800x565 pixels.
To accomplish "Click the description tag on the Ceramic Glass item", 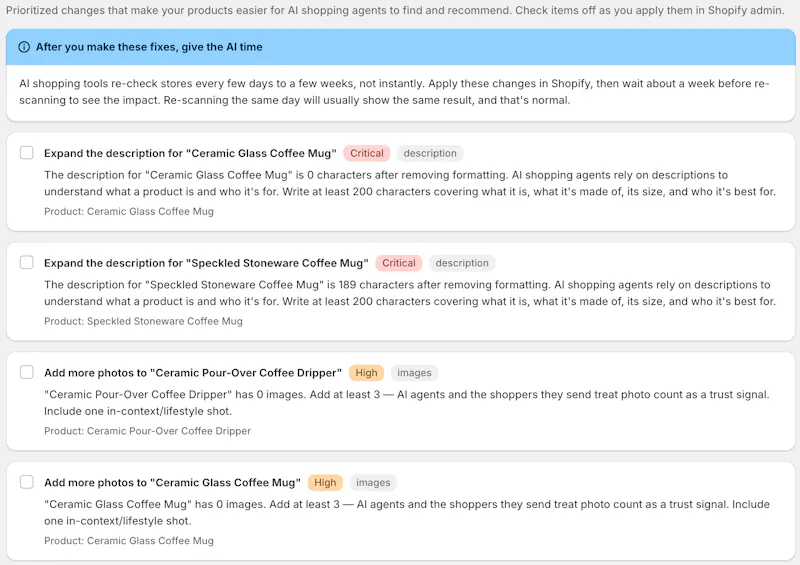I will (430, 153).
